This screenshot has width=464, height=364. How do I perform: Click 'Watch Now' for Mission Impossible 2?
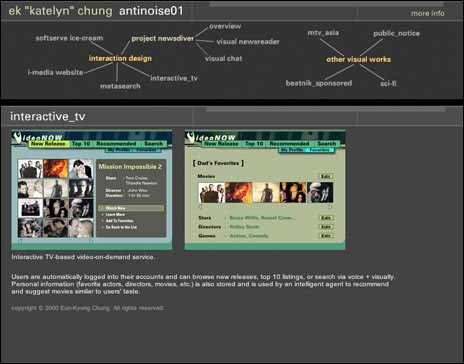pos(131,208)
